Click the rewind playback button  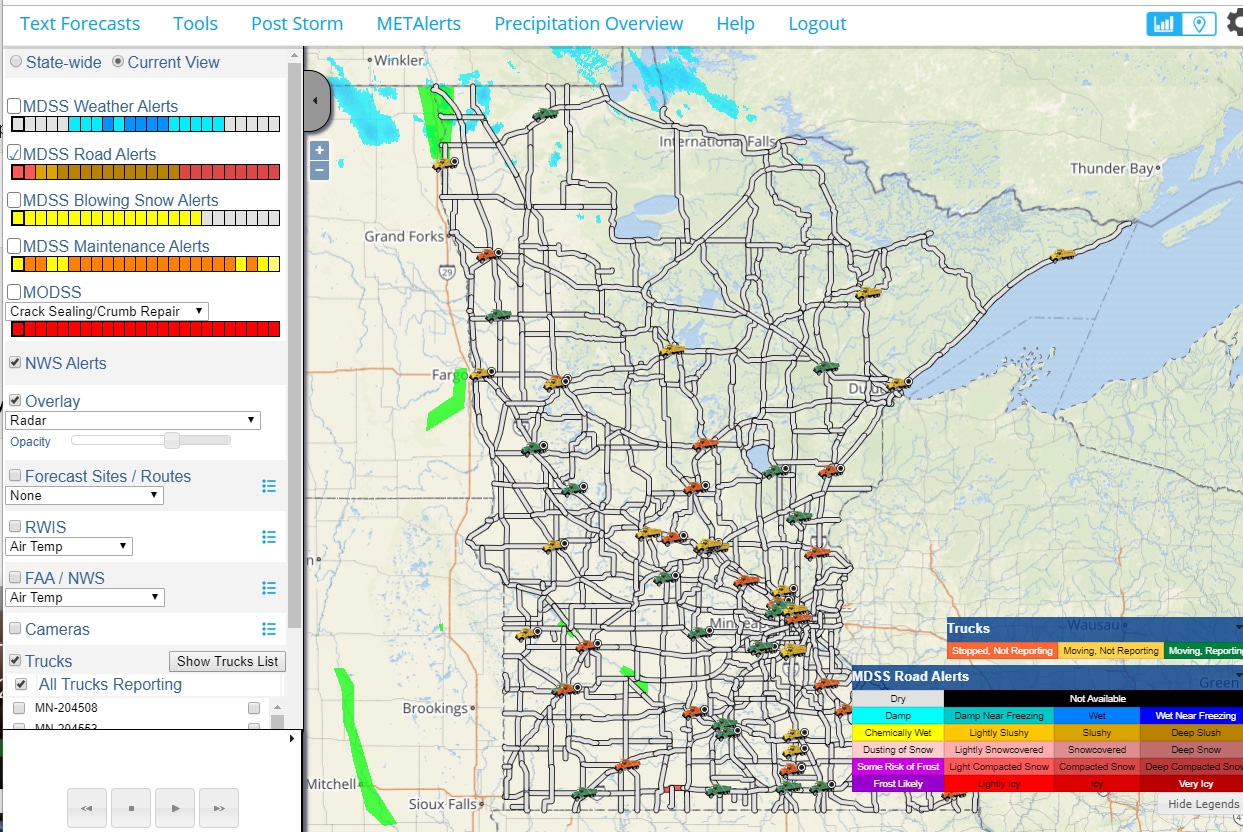coord(87,807)
